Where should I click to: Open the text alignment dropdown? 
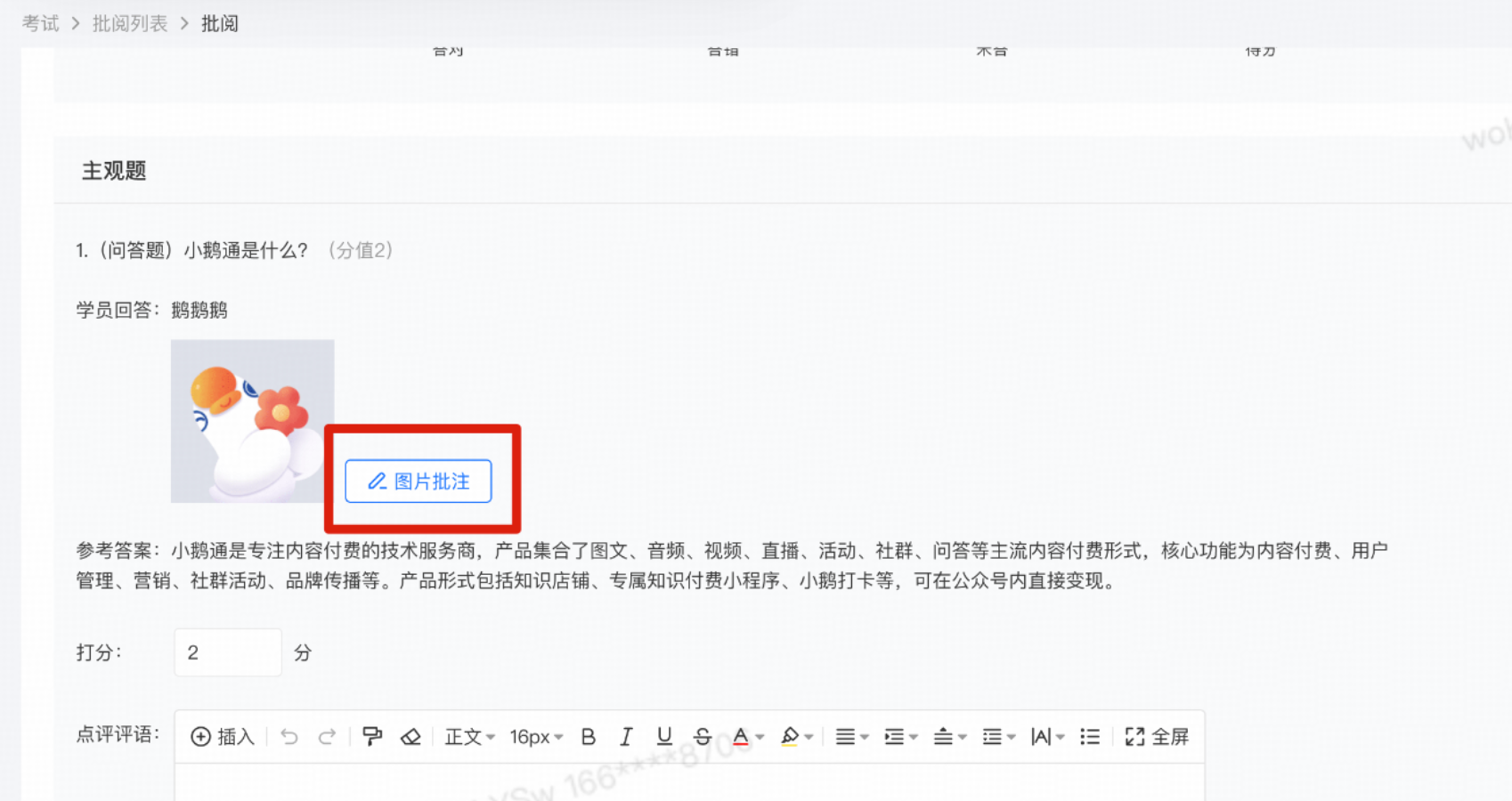click(x=850, y=736)
